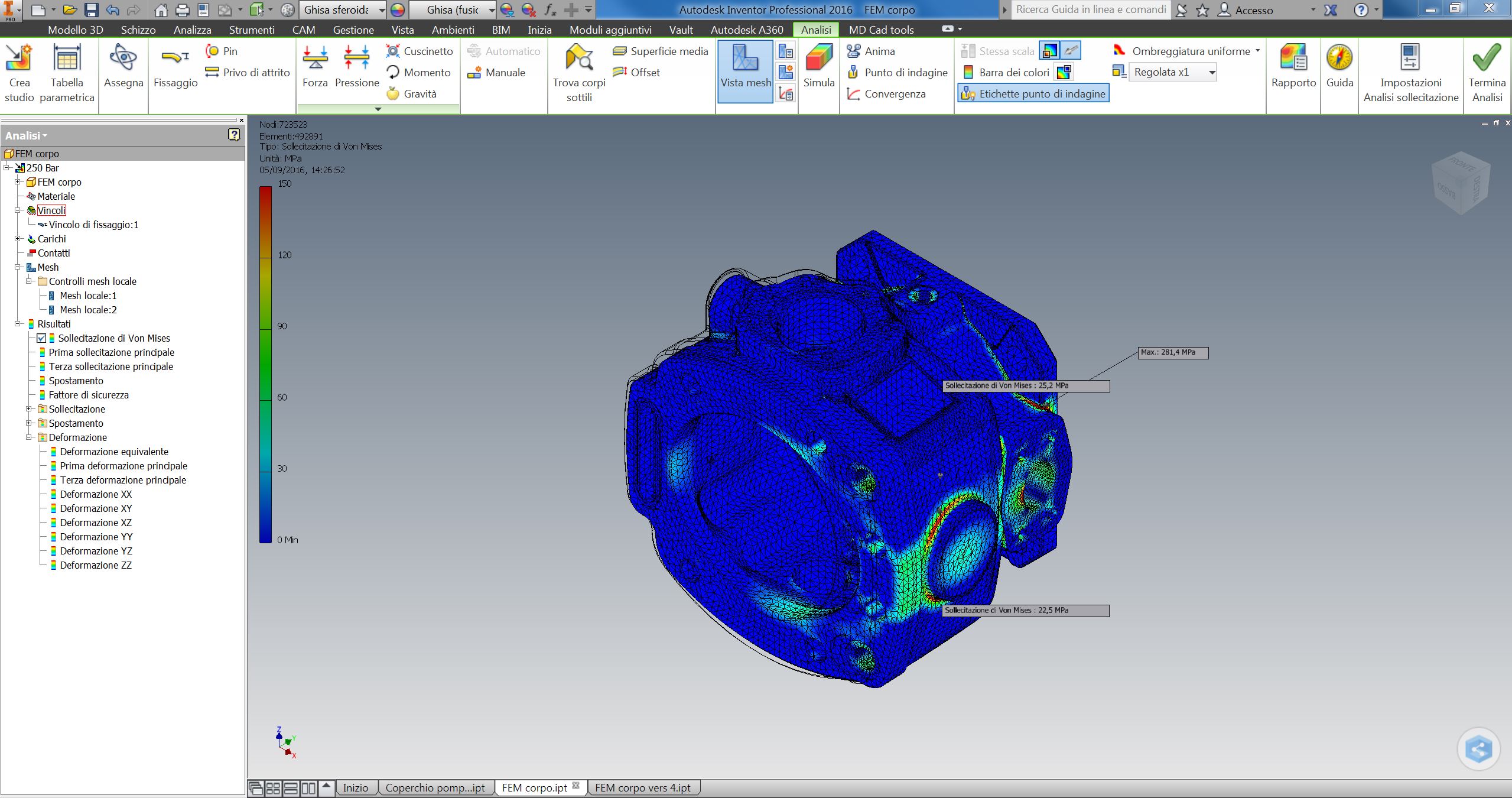Viewport: 1512px width, 798px height.
Task: Open the Analisi ribbon tab
Action: pos(816,29)
